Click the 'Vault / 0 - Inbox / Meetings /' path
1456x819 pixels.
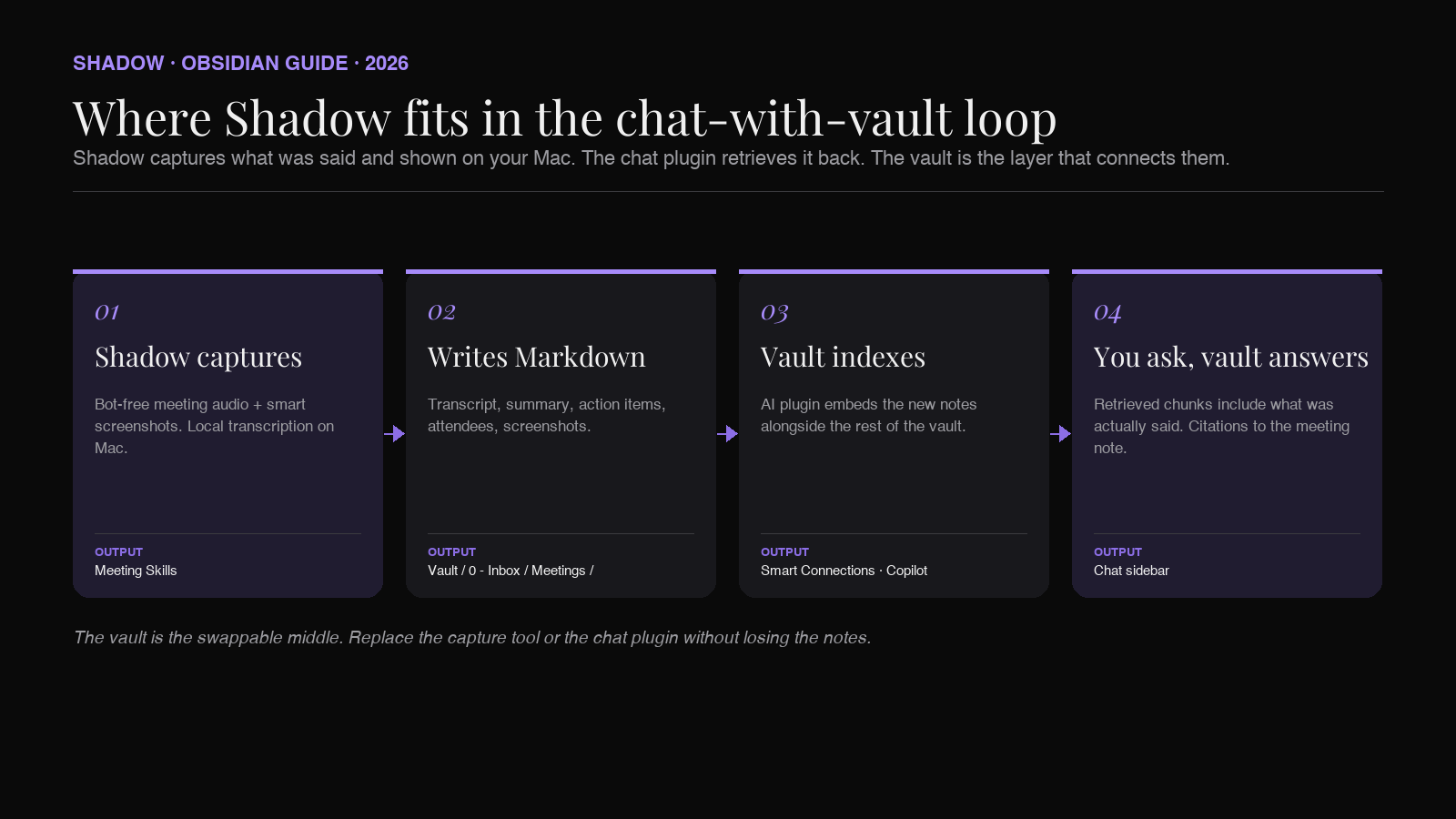(x=511, y=571)
